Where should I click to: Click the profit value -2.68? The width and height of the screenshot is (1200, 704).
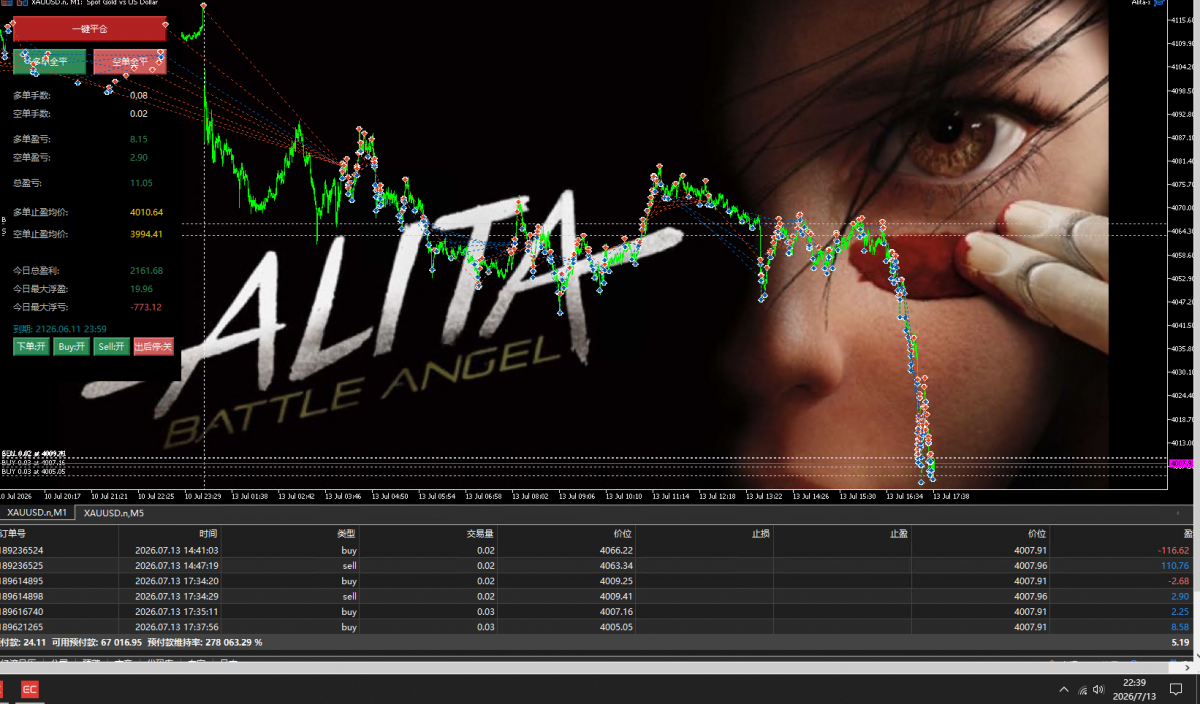coord(1180,581)
